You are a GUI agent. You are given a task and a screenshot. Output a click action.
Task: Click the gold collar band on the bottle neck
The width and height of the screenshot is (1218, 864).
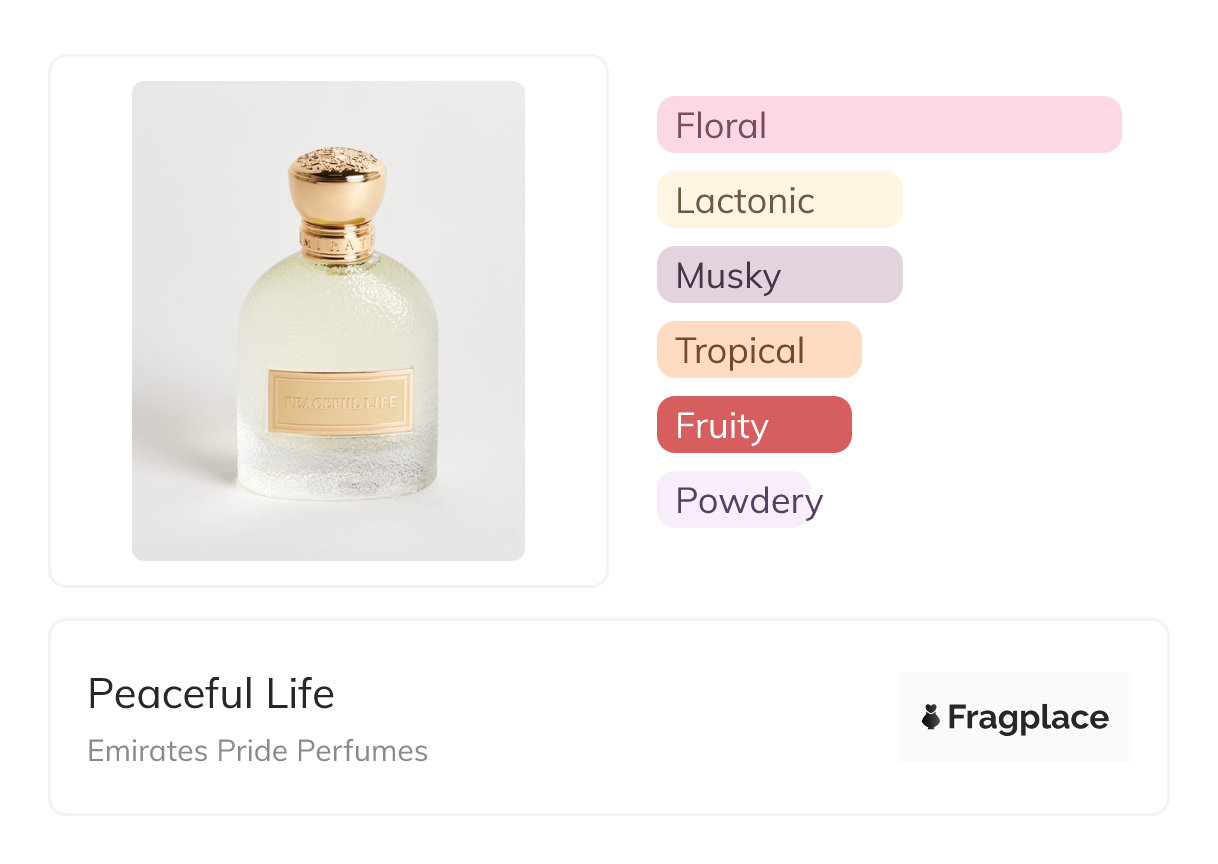pyautogui.click(x=337, y=241)
